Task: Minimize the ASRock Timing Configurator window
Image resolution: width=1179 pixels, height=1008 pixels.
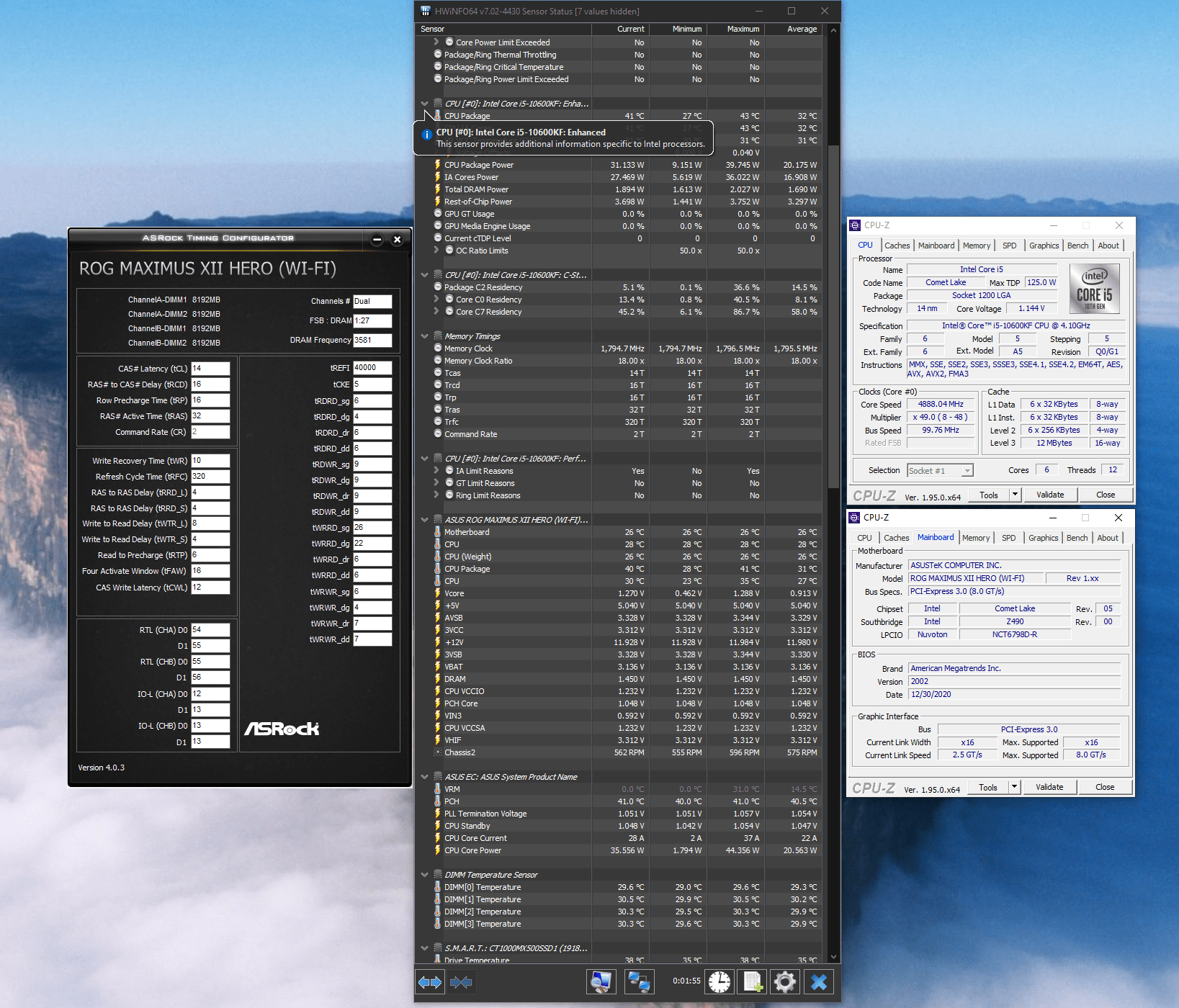Action: [x=377, y=240]
